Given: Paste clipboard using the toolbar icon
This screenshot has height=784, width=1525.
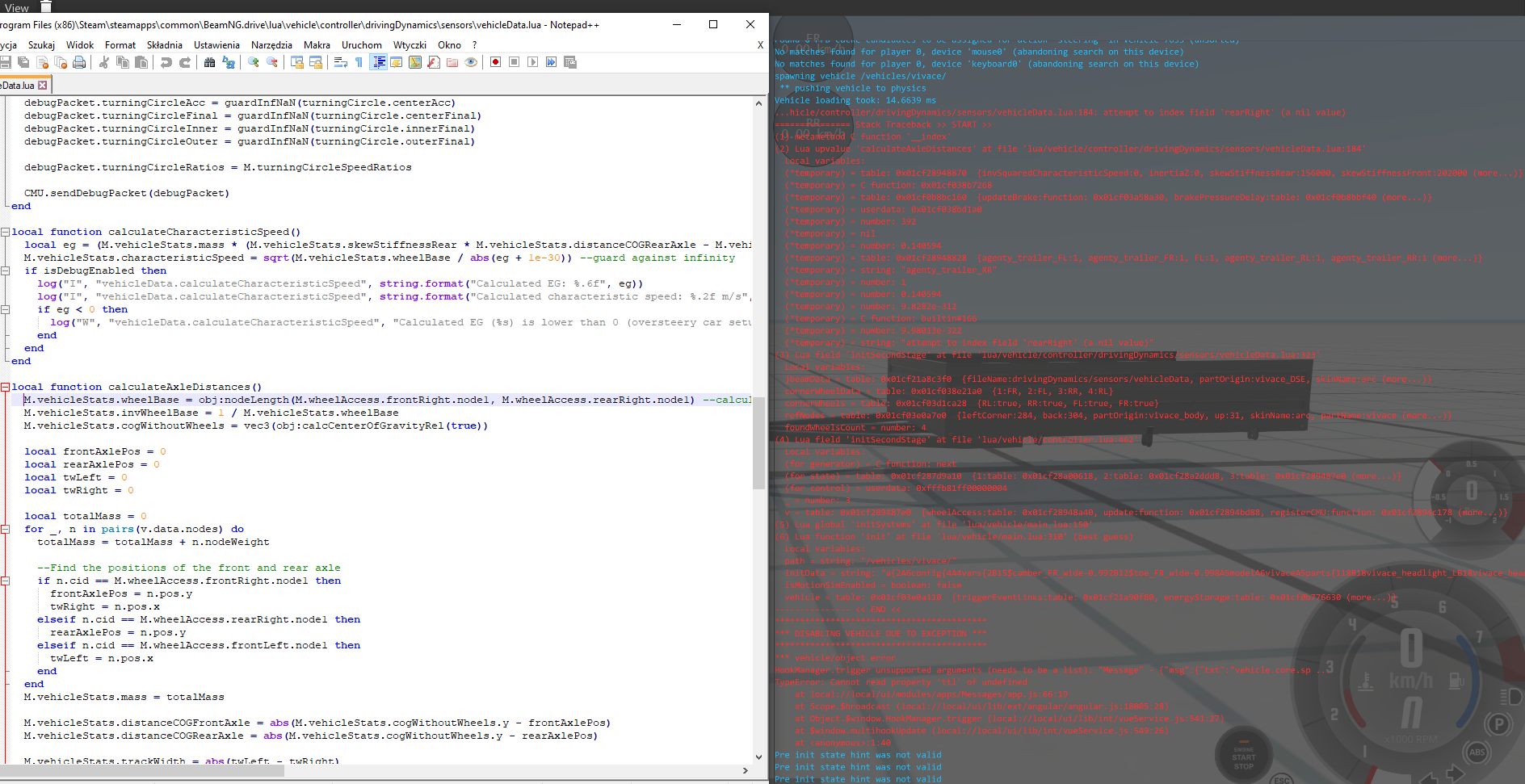Looking at the screenshot, I should 141,62.
